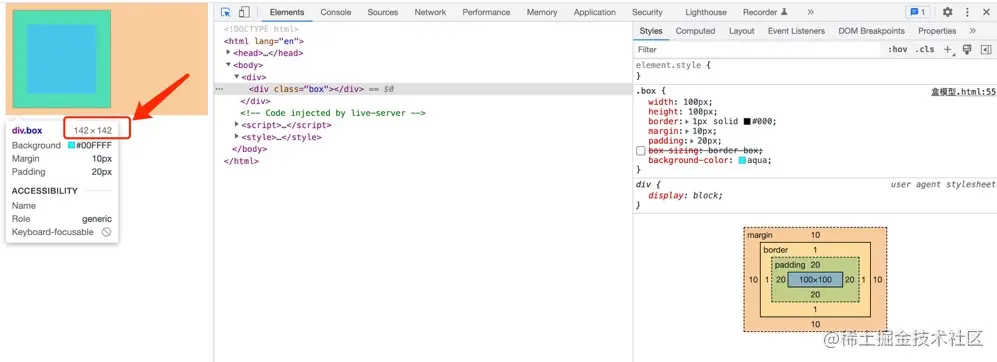Select the live-server comment line
Screen dimensions: 997x362
click(333, 113)
